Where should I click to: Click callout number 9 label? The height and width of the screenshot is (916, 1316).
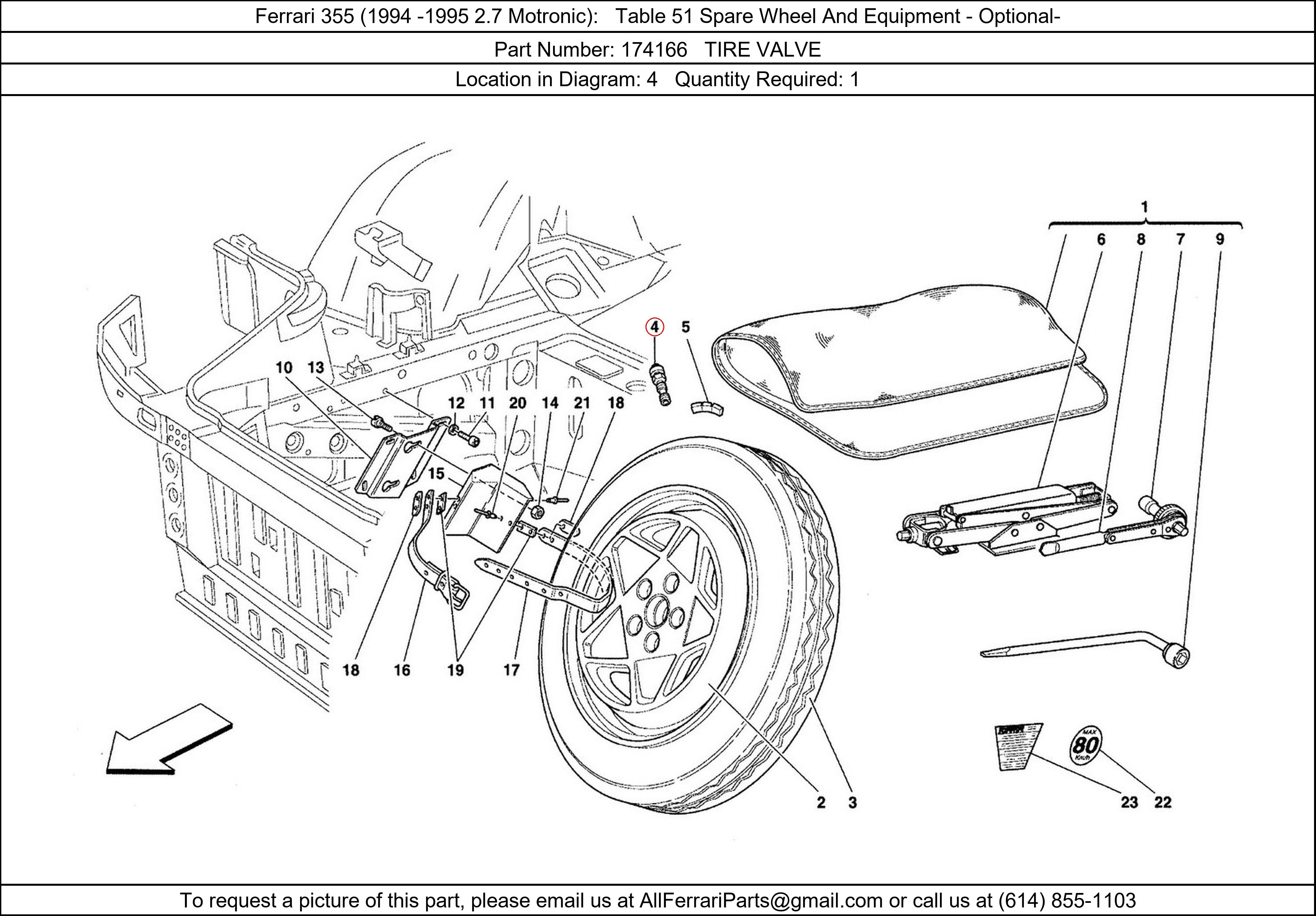[1220, 240]
